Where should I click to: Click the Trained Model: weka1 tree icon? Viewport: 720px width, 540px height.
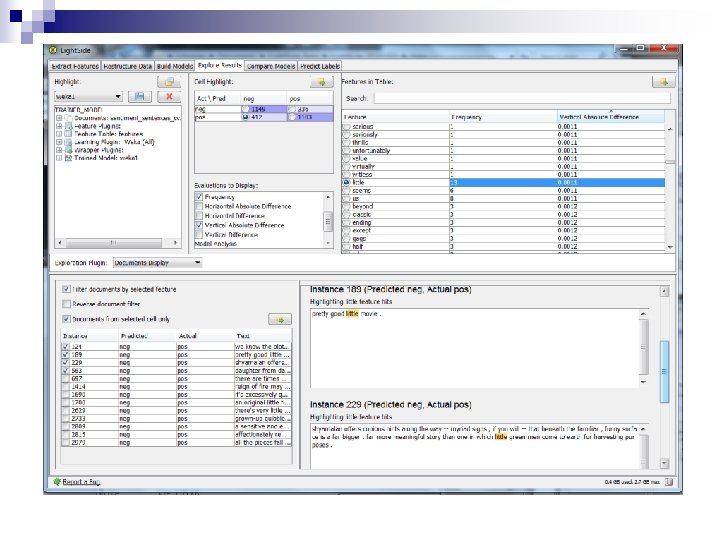click(69, 158)
